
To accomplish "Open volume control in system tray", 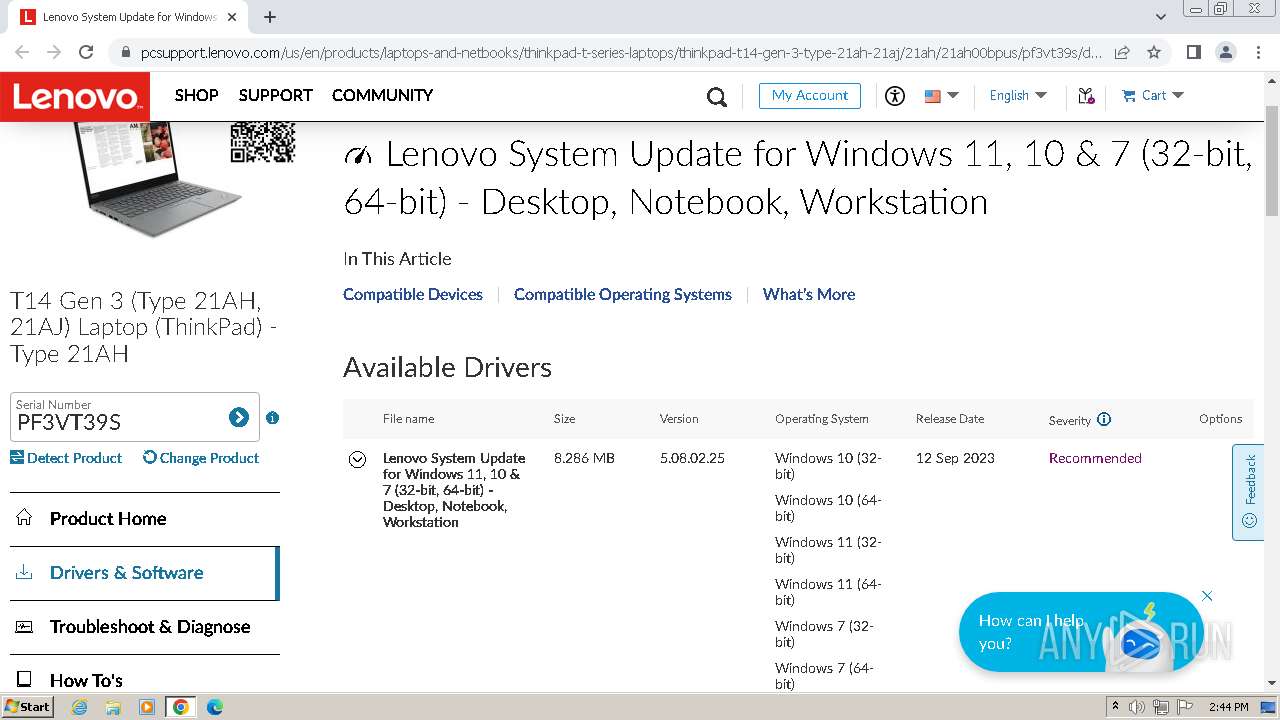I will pos(1138,707).
